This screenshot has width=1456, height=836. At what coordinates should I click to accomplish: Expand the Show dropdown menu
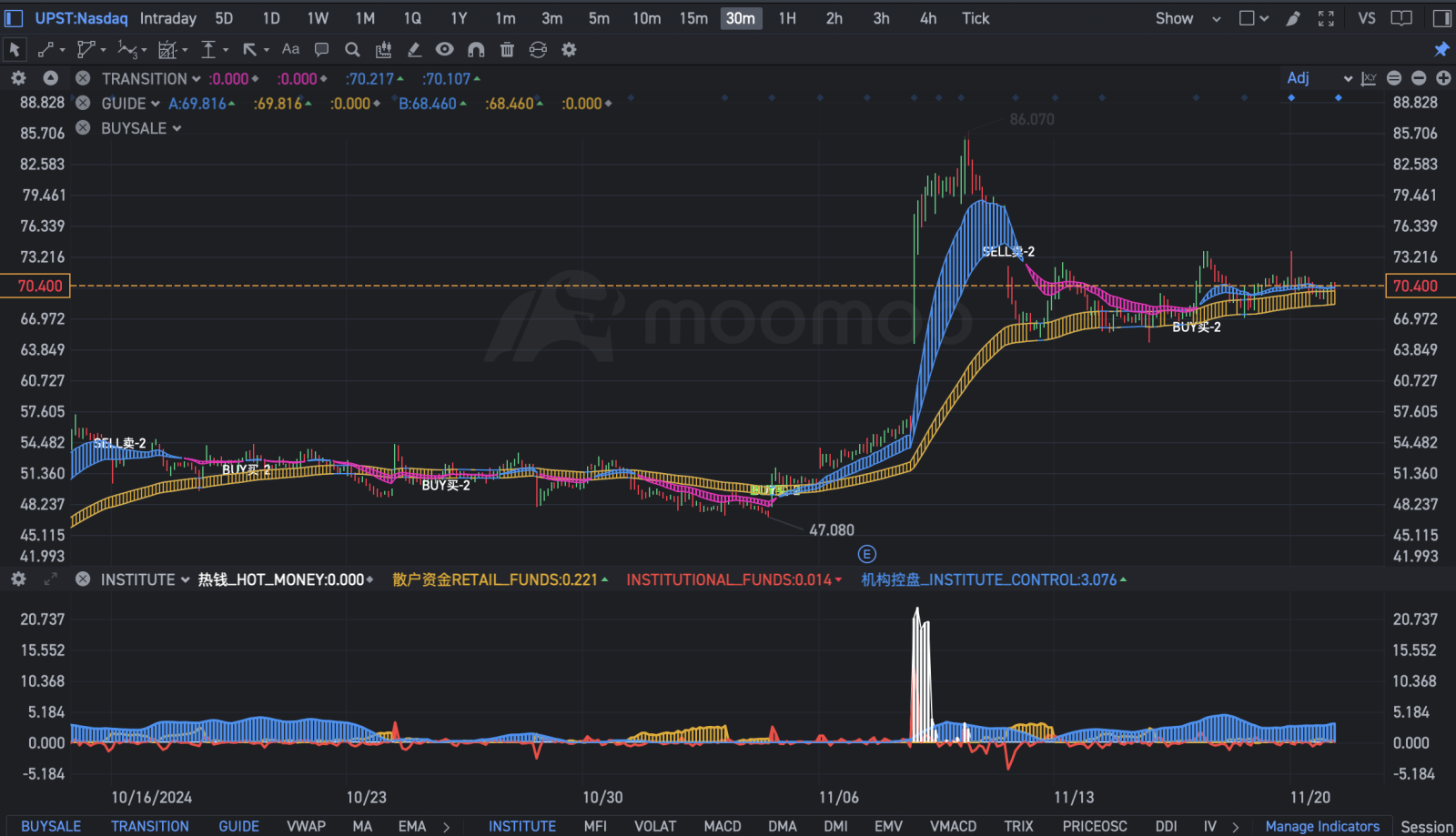(x=1188, y=18)
